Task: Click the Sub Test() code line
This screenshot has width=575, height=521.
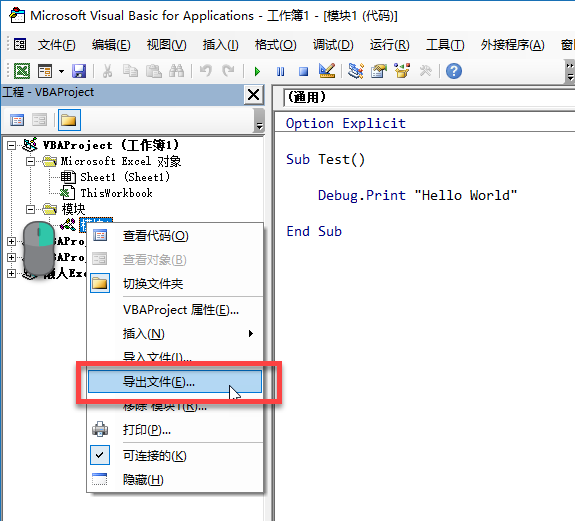Action: click(x=325, y=159)
